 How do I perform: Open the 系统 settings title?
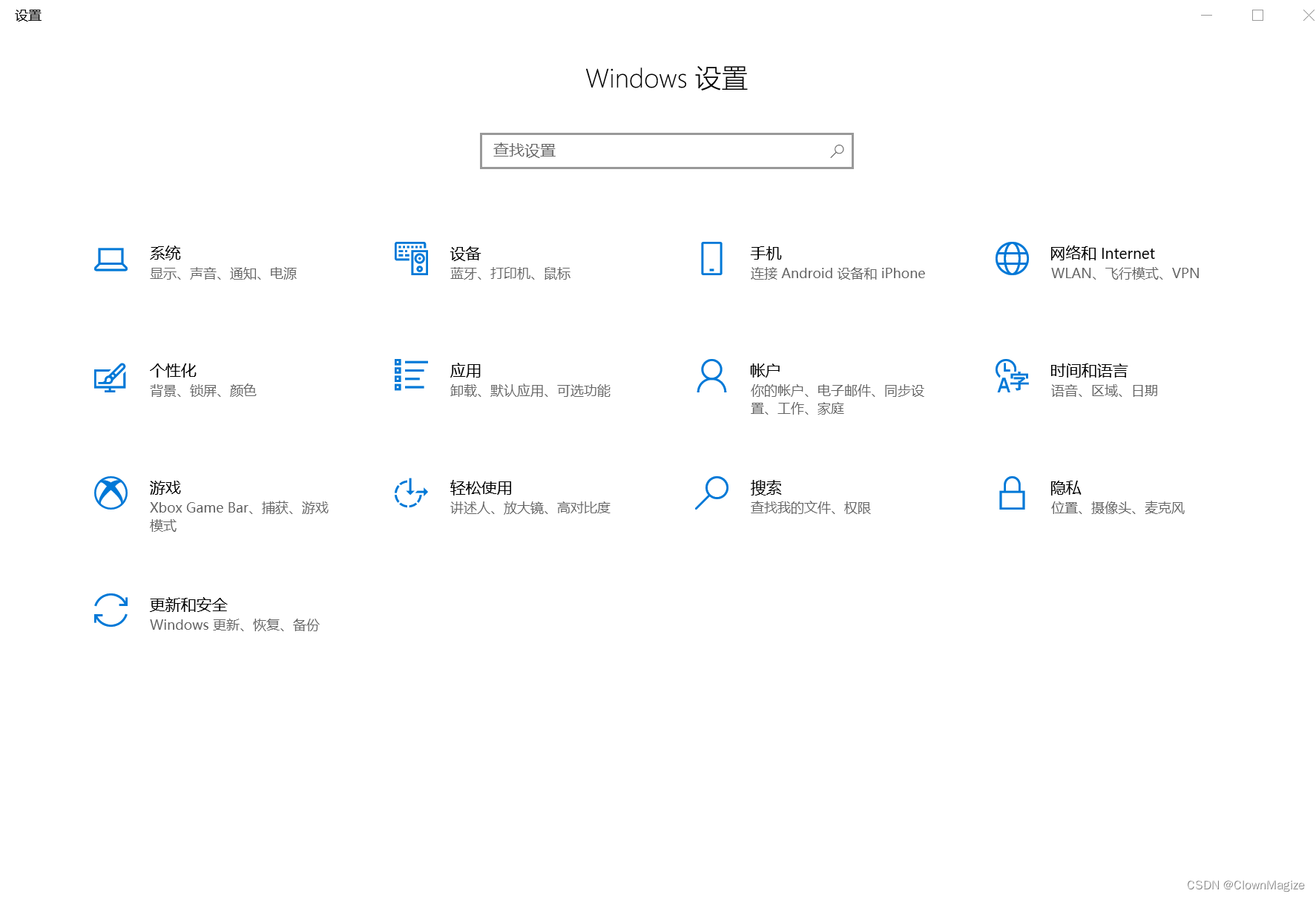click(165, 254)
